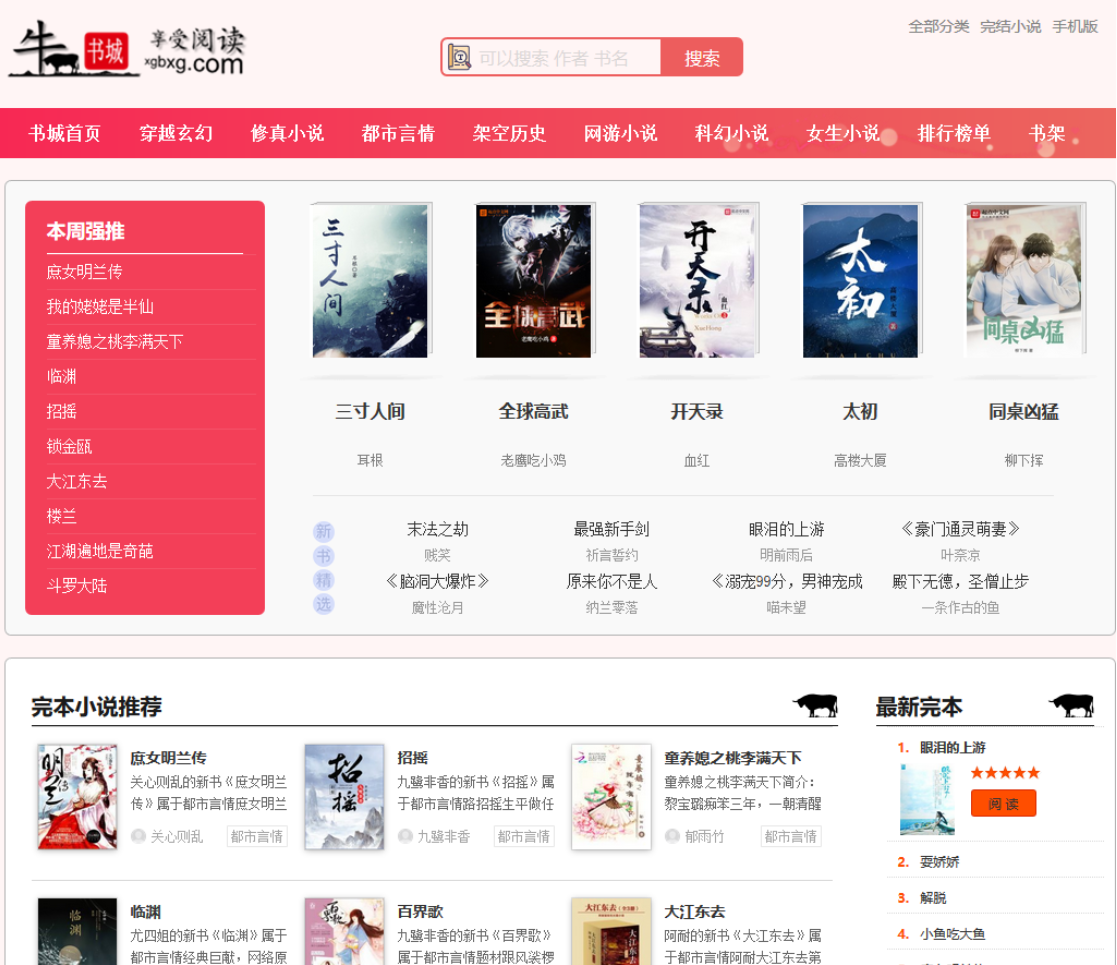Open 耍娇娇 ranked second in 最新完本
Screen dimensions: 1117x965
pyautogui.click(x=940, y=862)
